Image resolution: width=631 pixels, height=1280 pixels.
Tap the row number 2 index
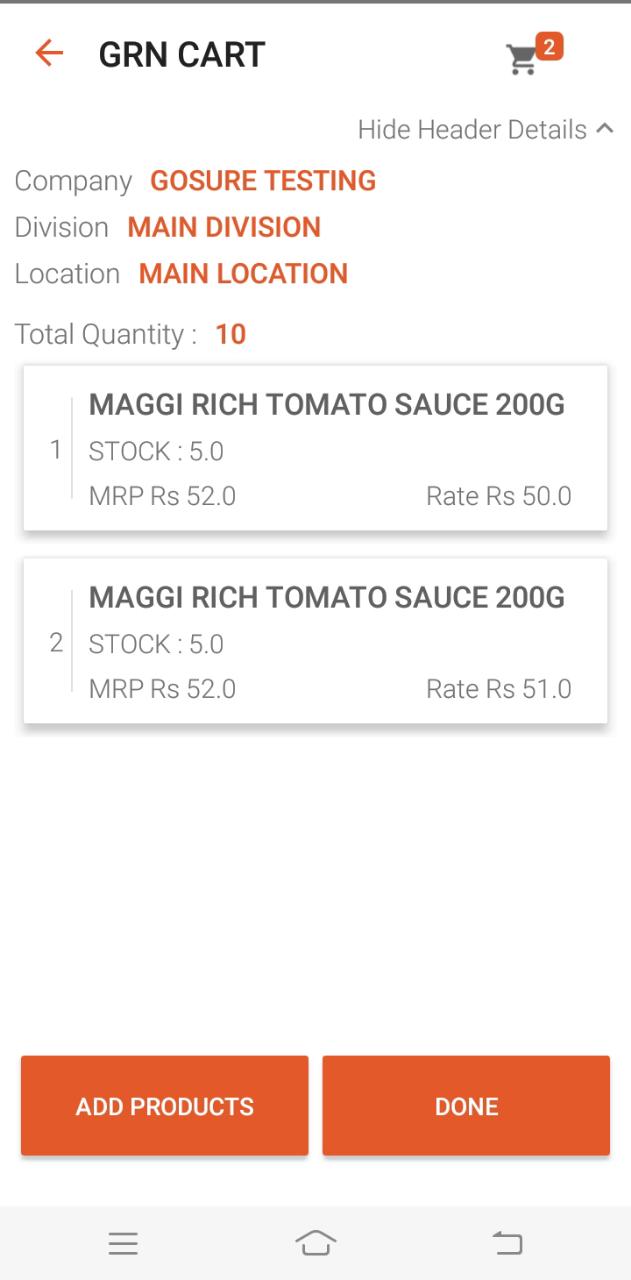tap(56, 643)
